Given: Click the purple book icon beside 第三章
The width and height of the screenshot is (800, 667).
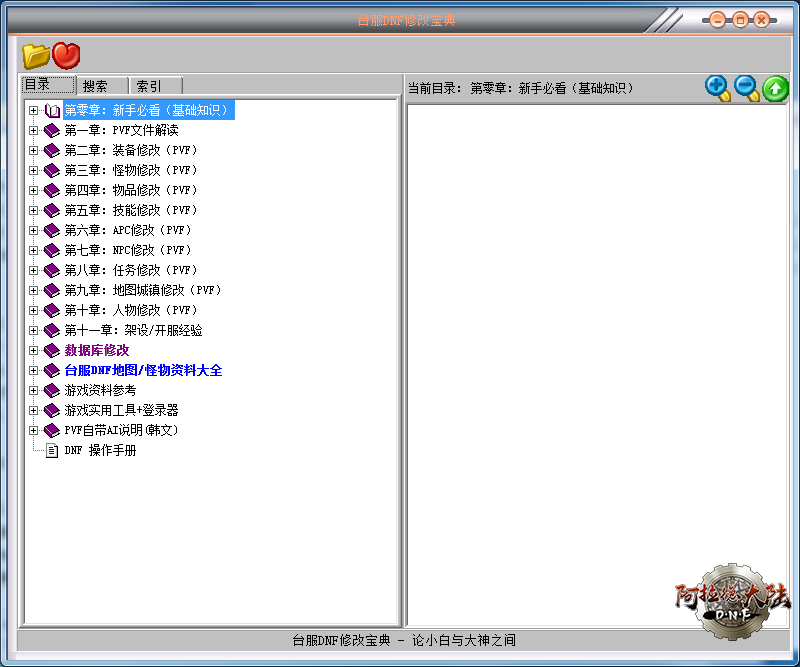Looking at the screenshot, I should [52, 170].
